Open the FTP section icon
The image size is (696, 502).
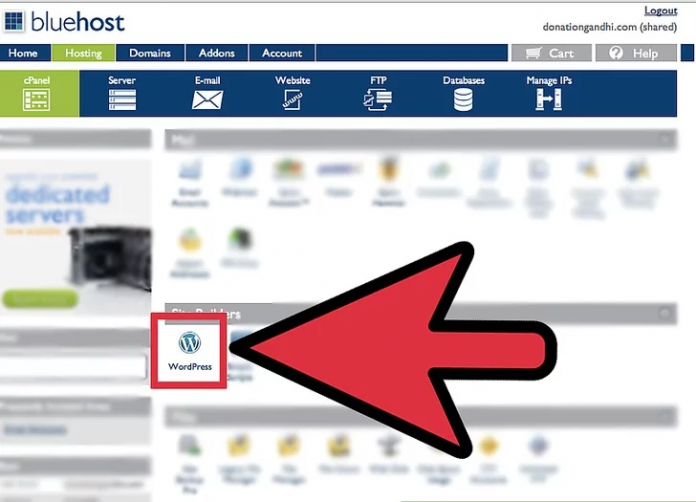tap(378, 93)
